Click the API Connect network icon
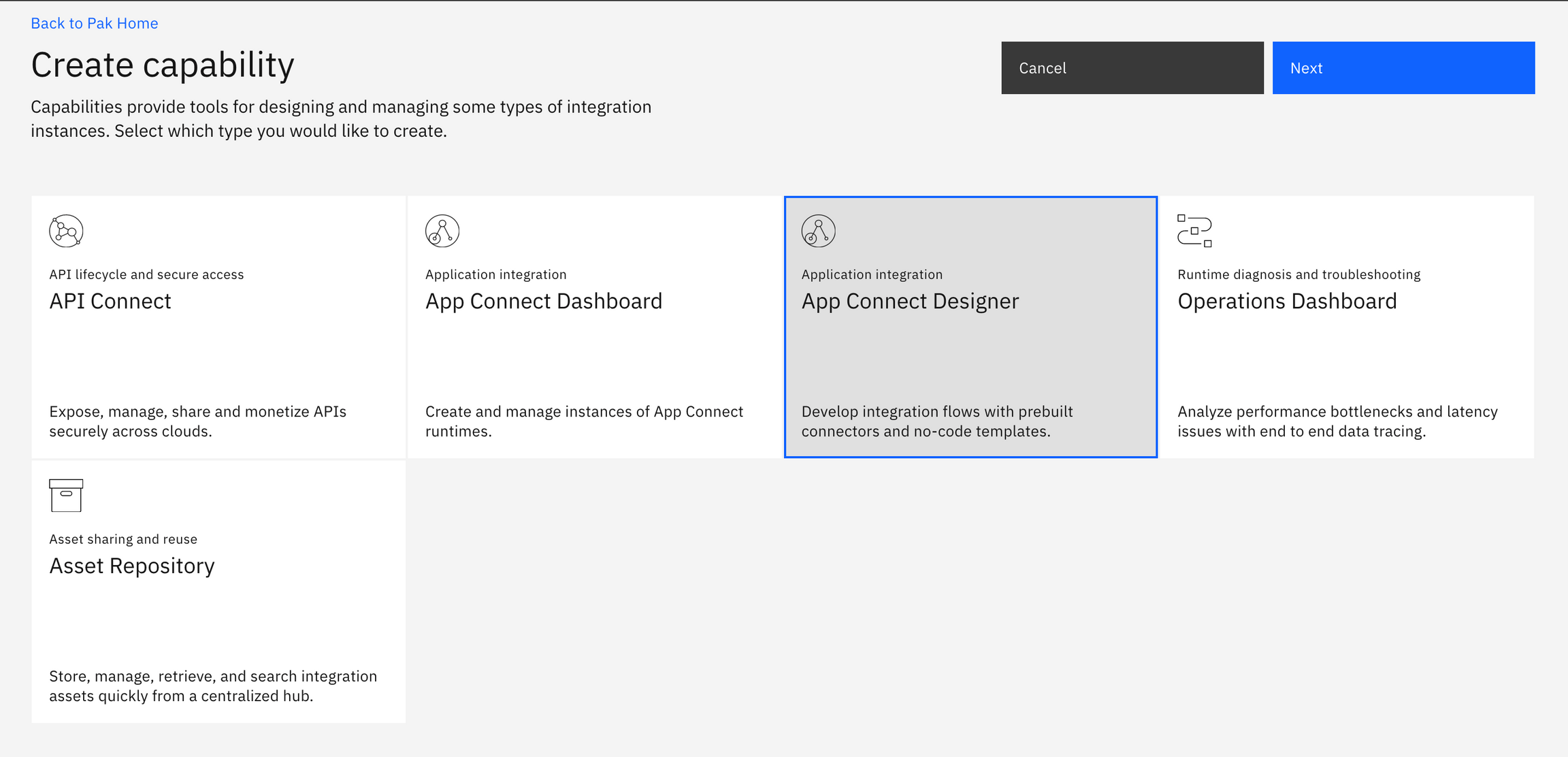The height and width of the screenshot is (757, 1568). pyautogui.click(x=66, y=231)
